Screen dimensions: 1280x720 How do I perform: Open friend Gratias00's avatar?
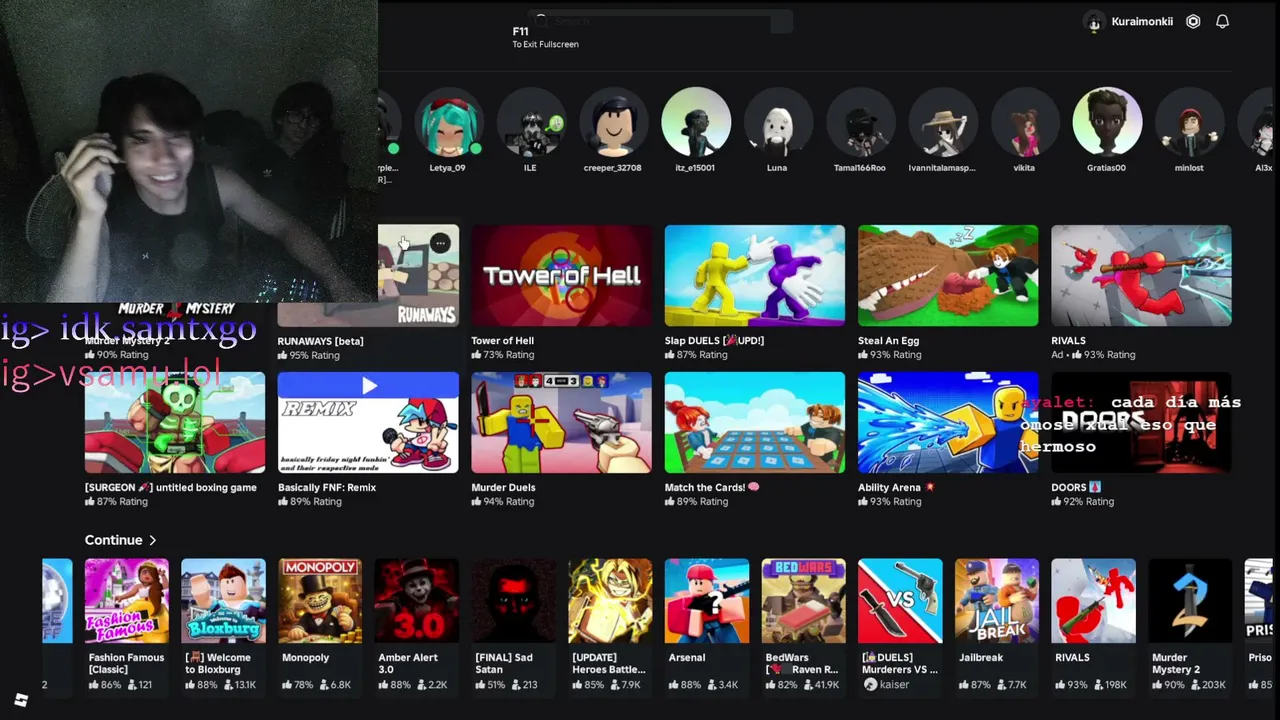(x=1107, y=122)
